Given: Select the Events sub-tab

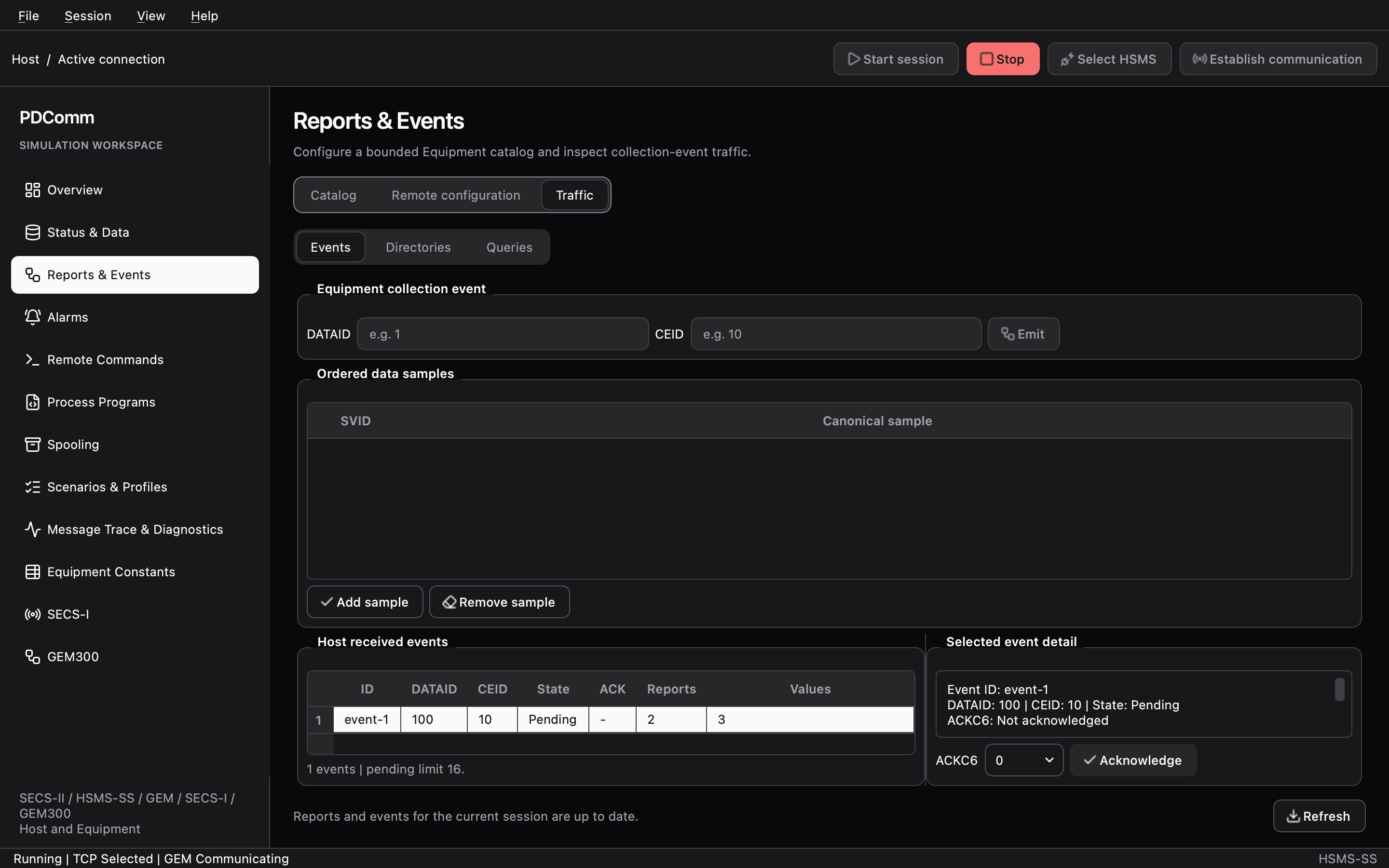Looking at the screenshot, I should [330, 247].
